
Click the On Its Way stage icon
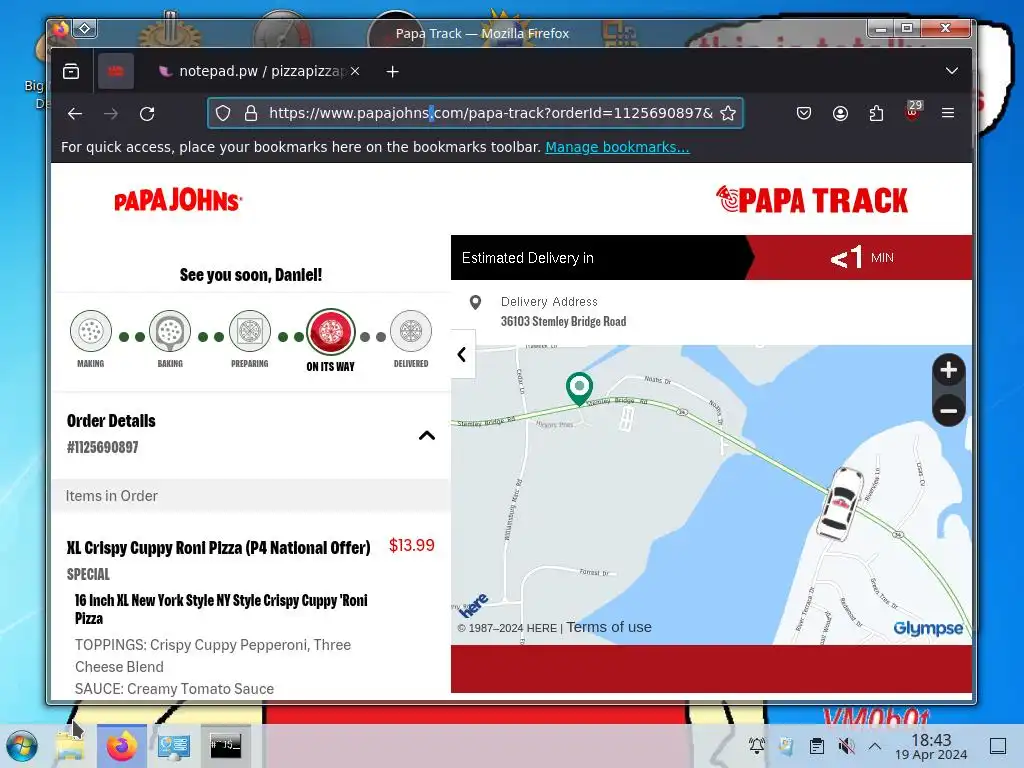(330, 332)
